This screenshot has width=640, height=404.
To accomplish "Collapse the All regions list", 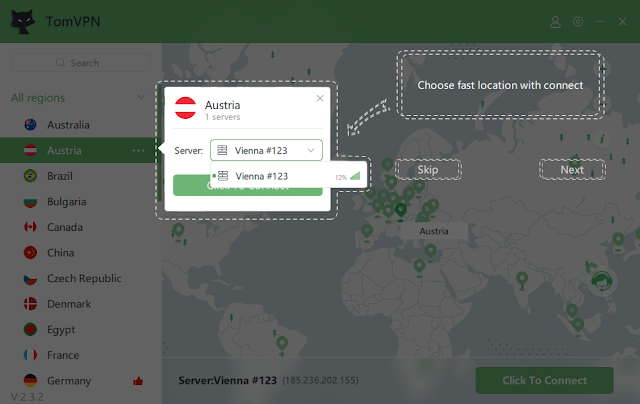I will (x=141, y=98).
